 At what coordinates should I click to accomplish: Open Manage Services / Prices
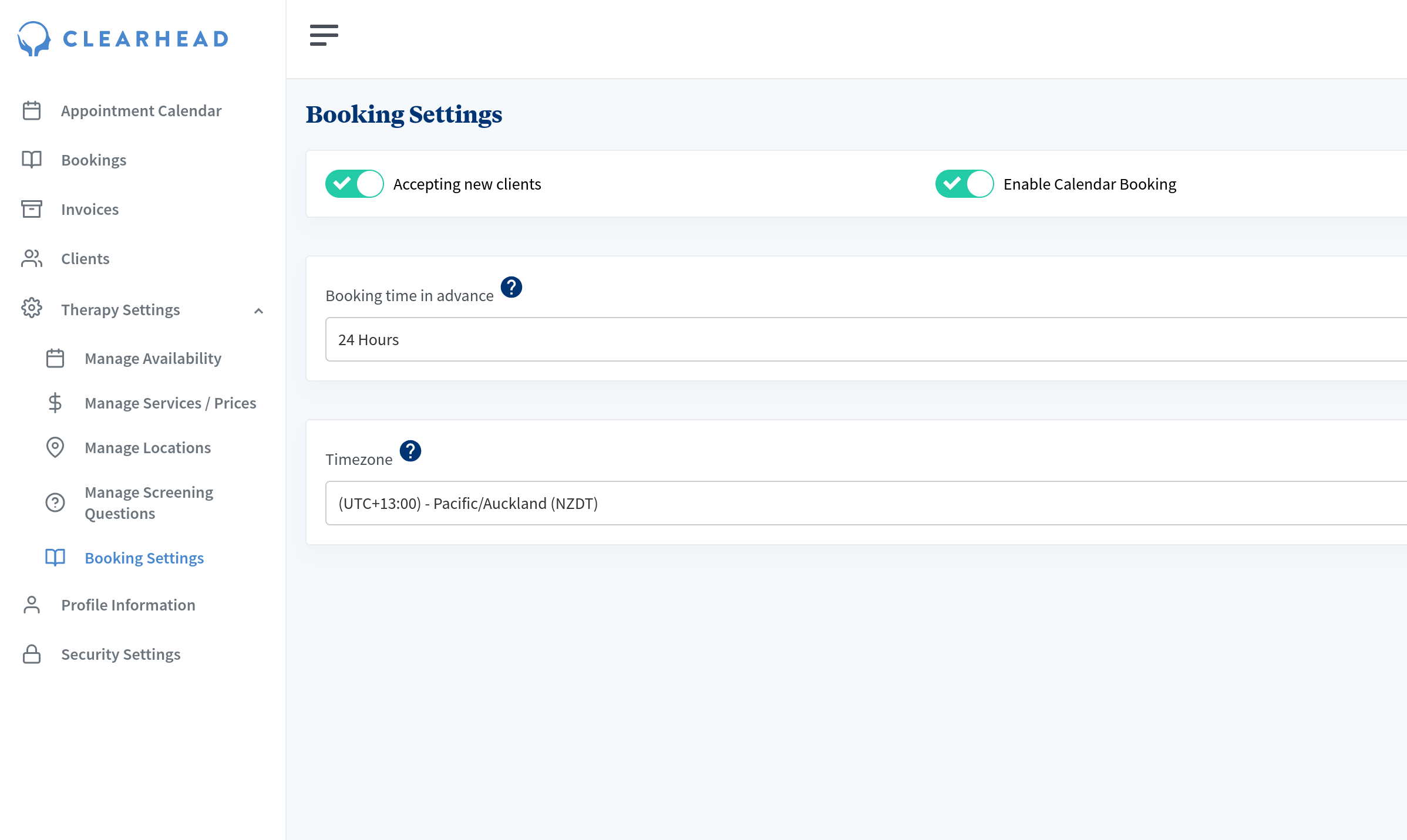coord(170,403)
